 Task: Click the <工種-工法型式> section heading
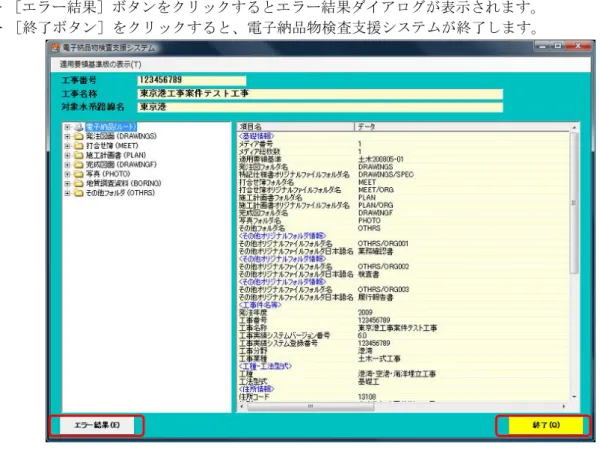click(x=265, y=366)
